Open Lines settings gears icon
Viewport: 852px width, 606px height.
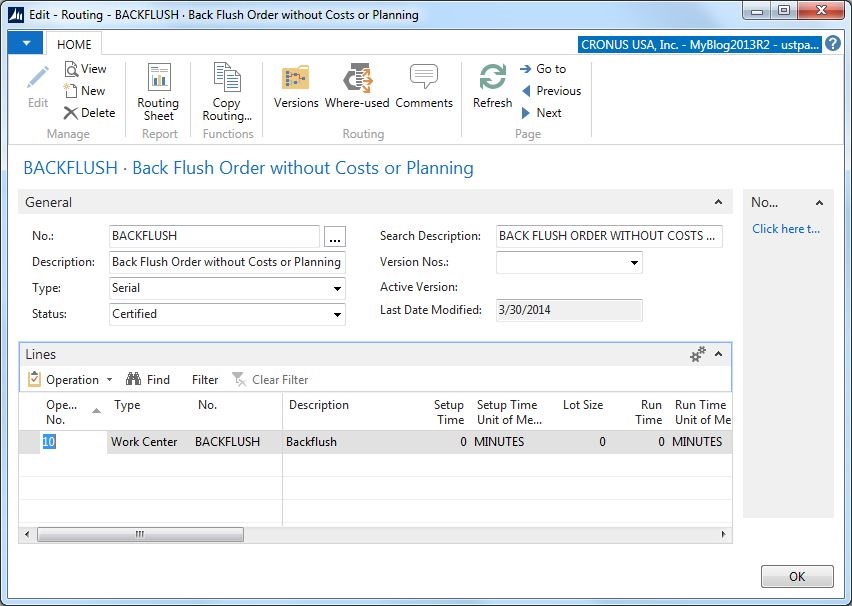pos(698,354)
